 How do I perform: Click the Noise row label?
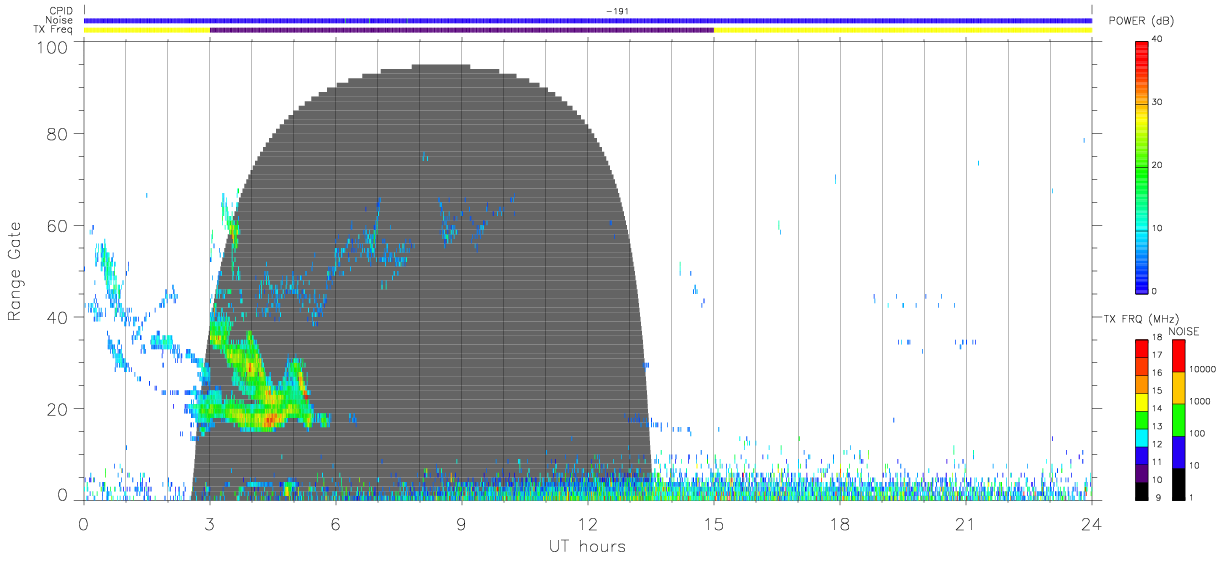tap(61, 20)
